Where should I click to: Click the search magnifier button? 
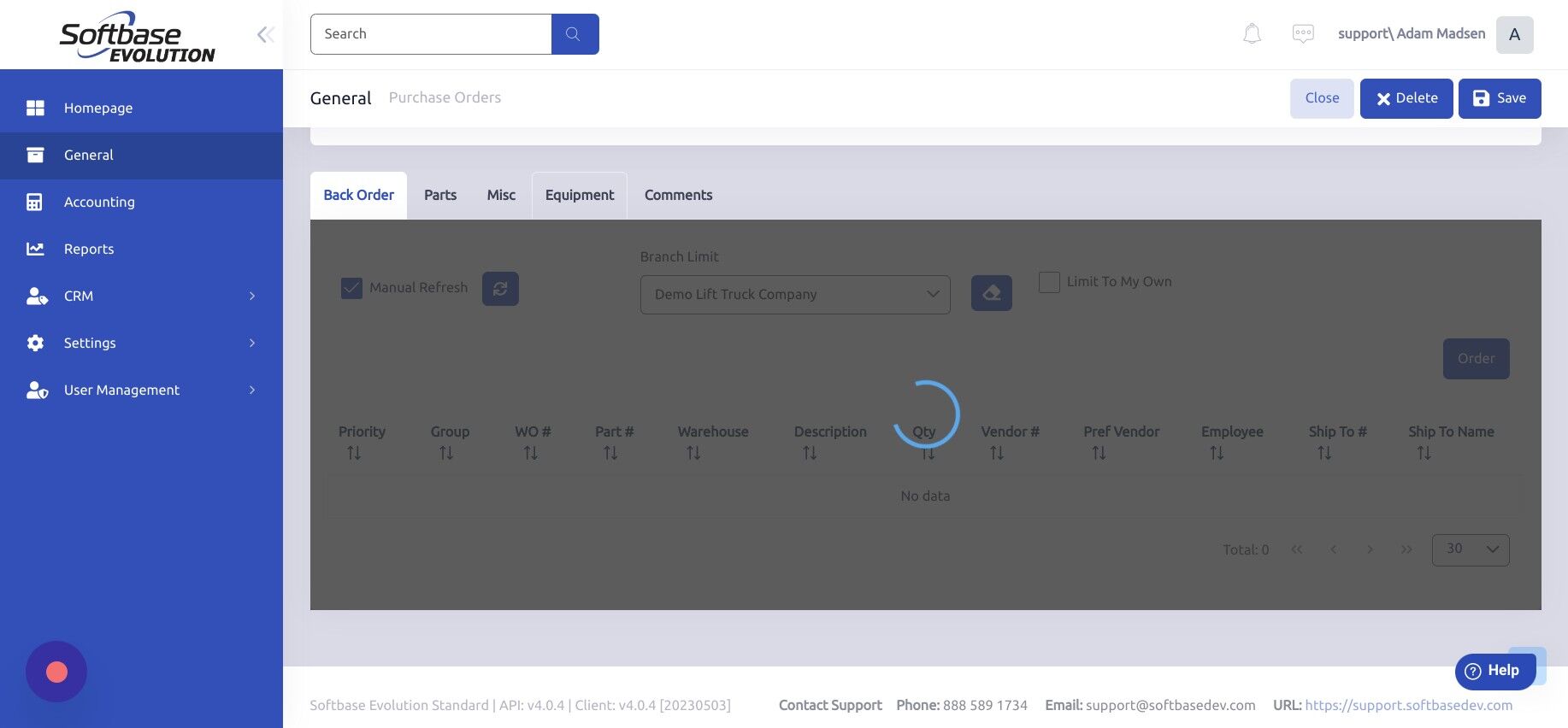coord(575,34)
